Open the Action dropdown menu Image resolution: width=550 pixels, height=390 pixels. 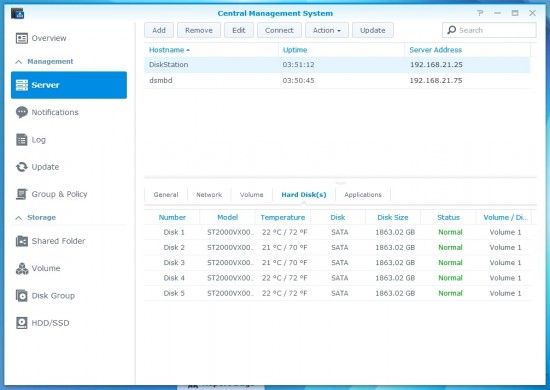tap(327, 30)
